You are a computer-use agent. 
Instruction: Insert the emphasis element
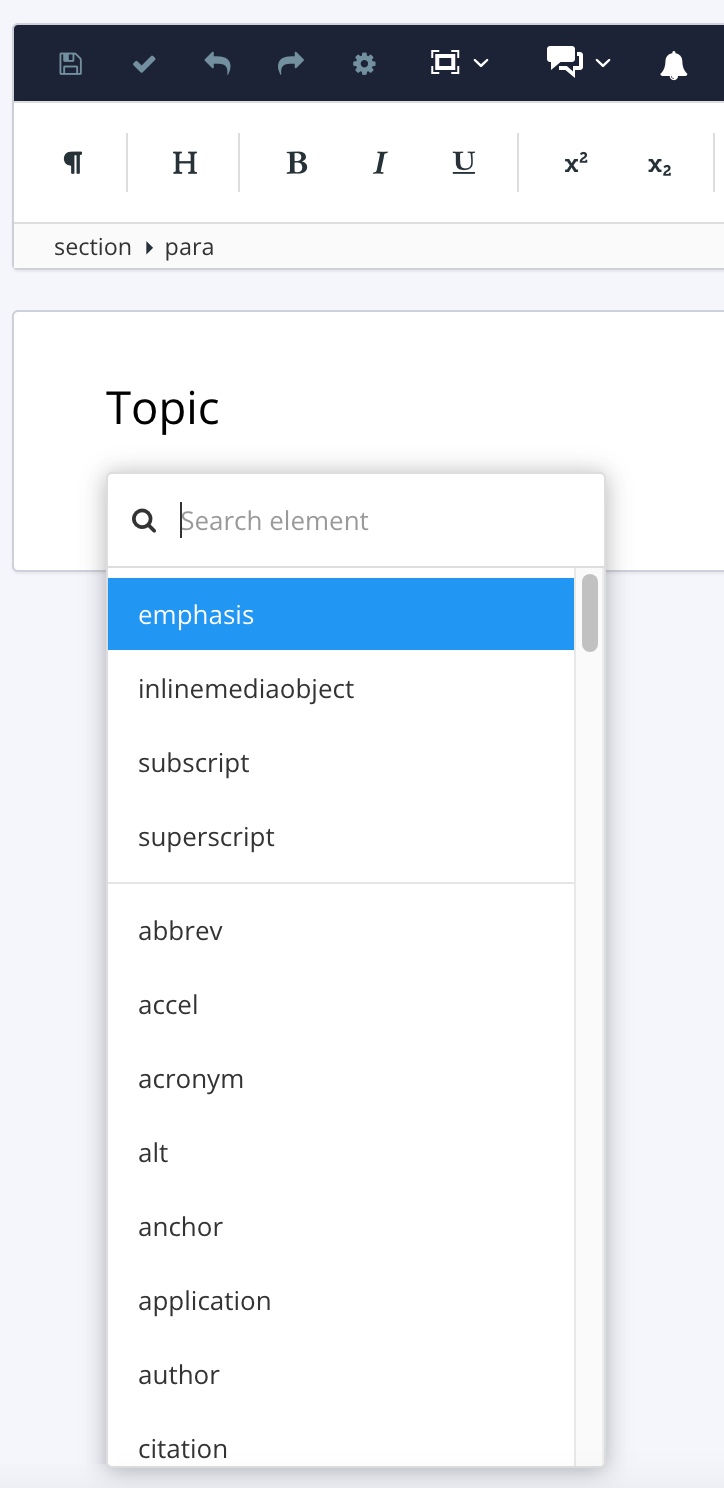coord(196,614)
